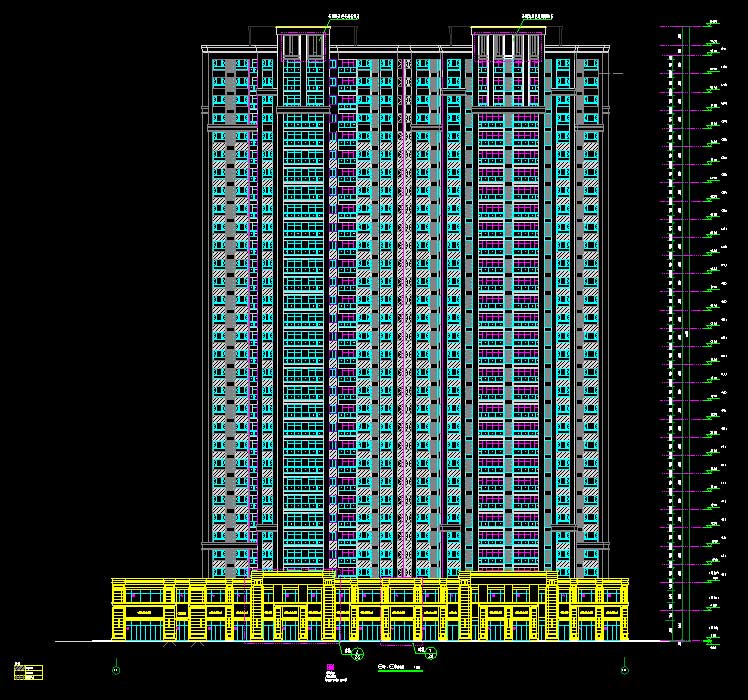Click the right green grid axis bubble
This screenshot has width=748, height=700.
tap(624, 668)
